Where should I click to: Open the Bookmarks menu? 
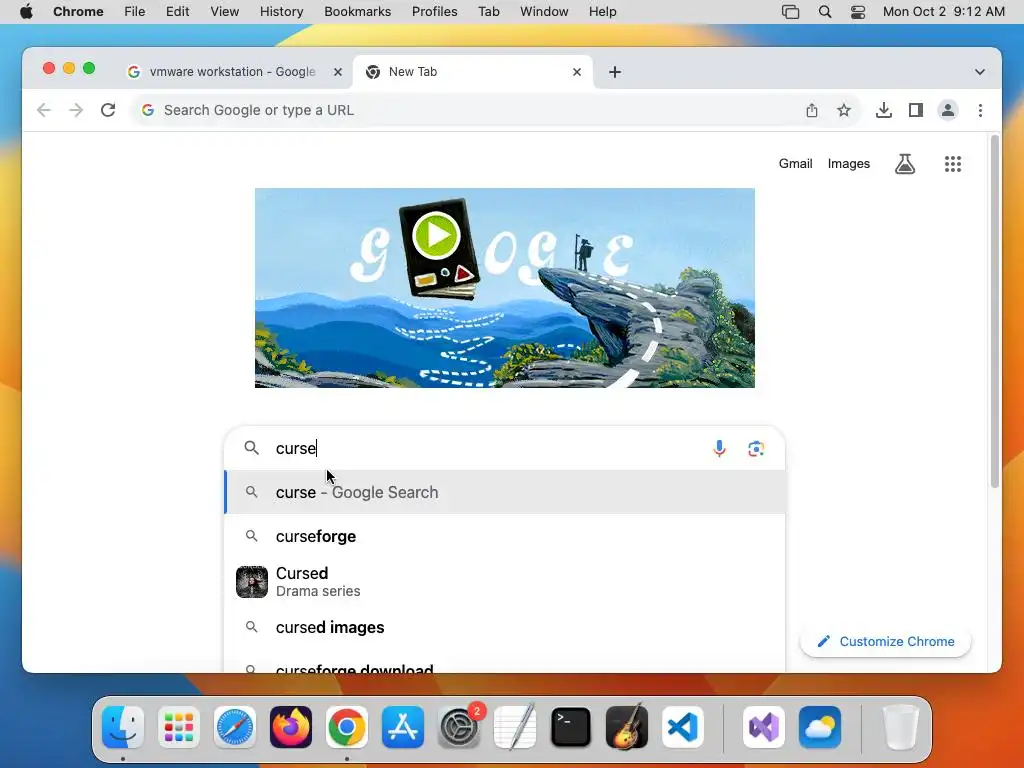[357, 12]
